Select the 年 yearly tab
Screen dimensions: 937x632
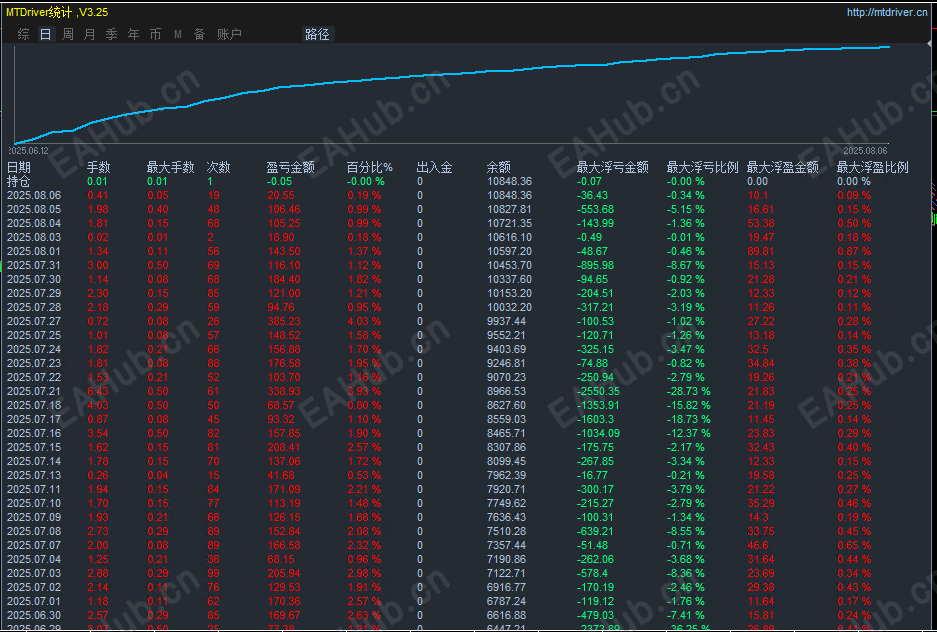tap(133, 34)
